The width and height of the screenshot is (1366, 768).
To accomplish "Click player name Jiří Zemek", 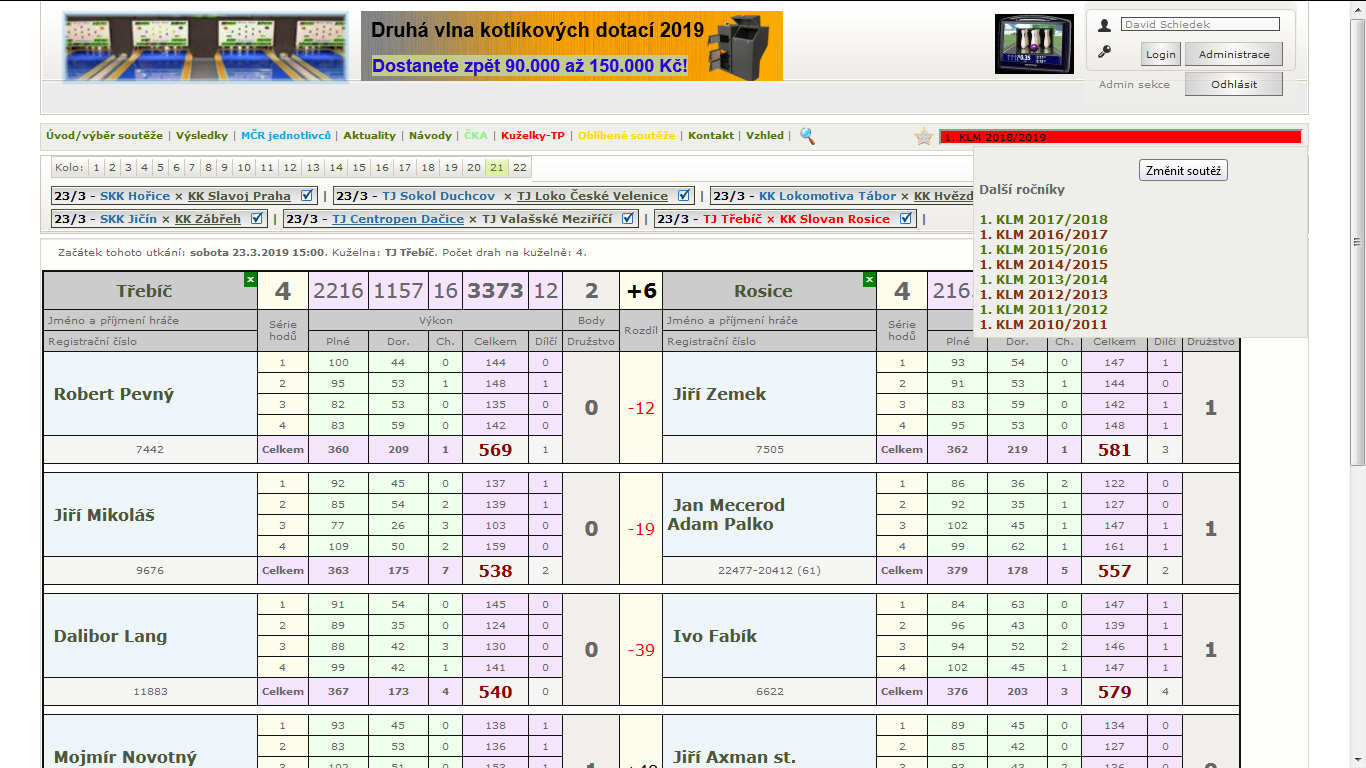I will click(x=720, y=394).
